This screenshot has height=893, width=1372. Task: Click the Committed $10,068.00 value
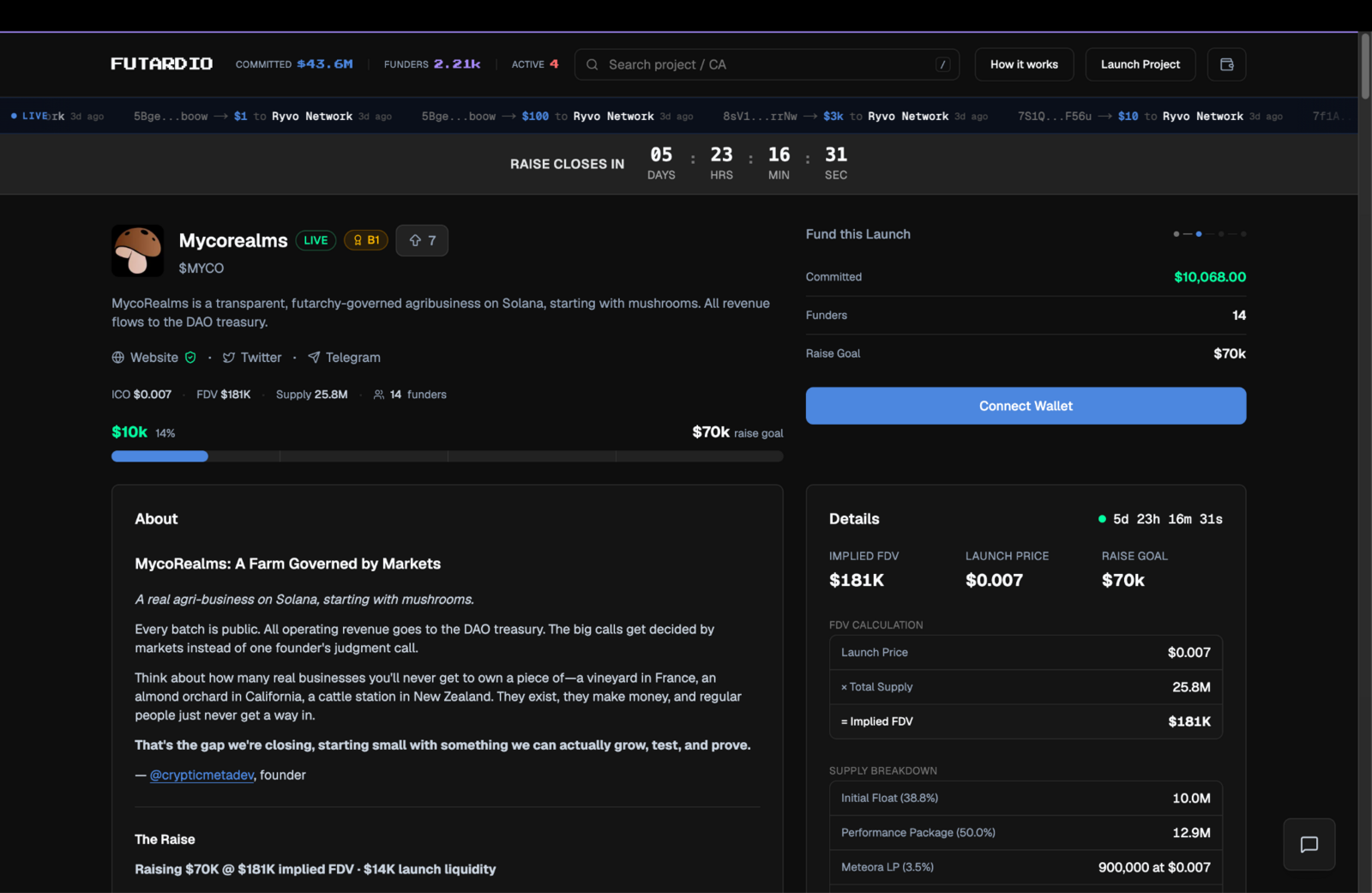1210,277
